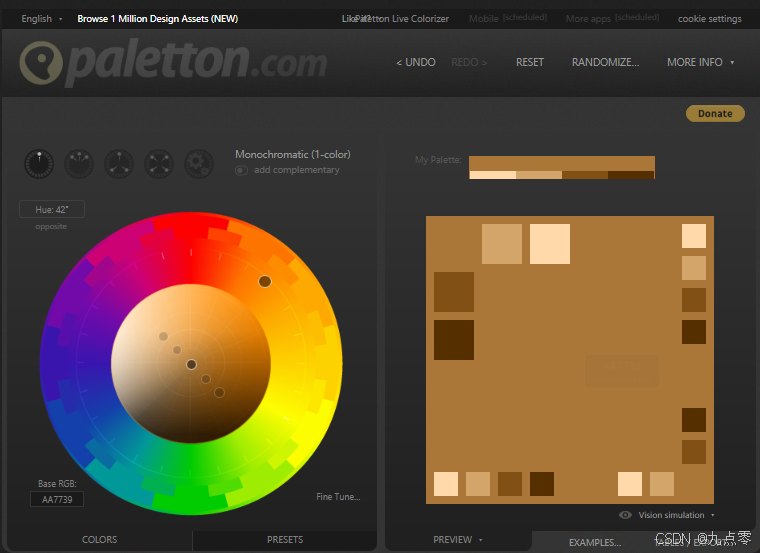Open the Vision simulation dropdown arrow
The height and width of the screenshot is (553, 760).
pyautogui.click(x=712, y=515)
